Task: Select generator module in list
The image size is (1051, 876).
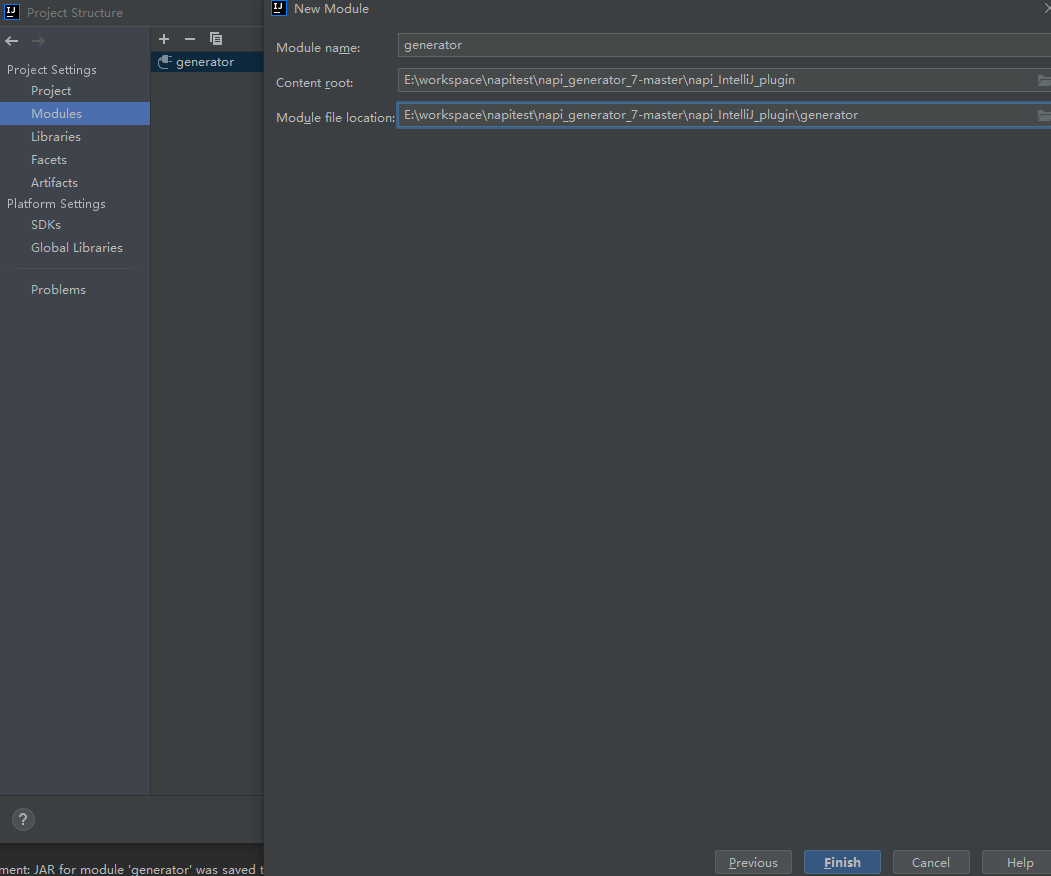Action: tap(207, 62)
